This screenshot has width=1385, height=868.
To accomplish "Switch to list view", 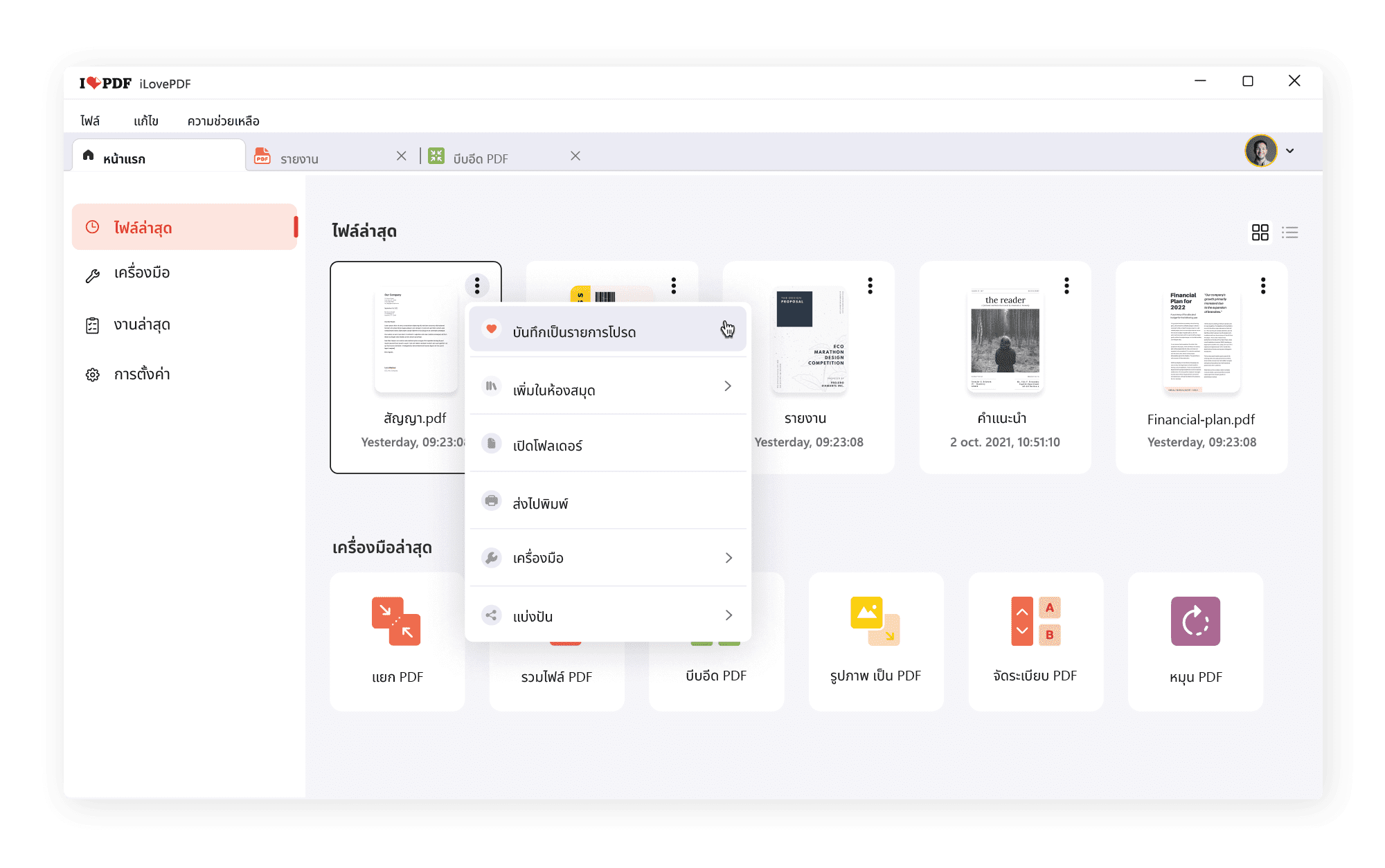I will tap(1290, 233).
